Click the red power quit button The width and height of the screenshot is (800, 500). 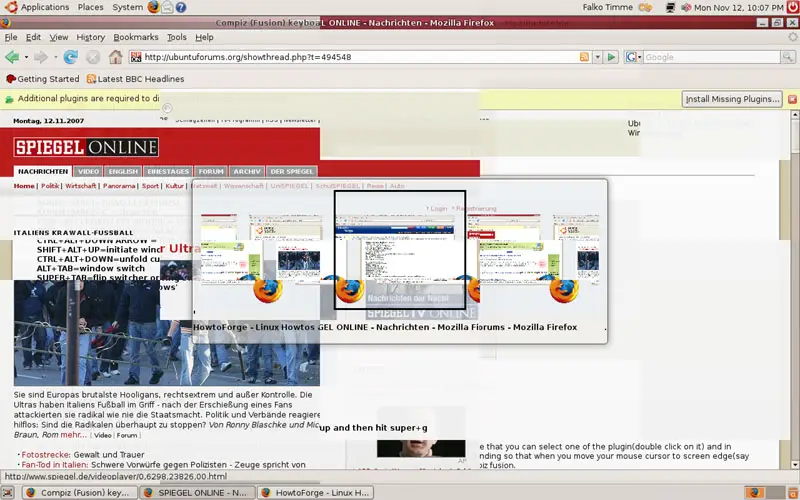[792, 7]
